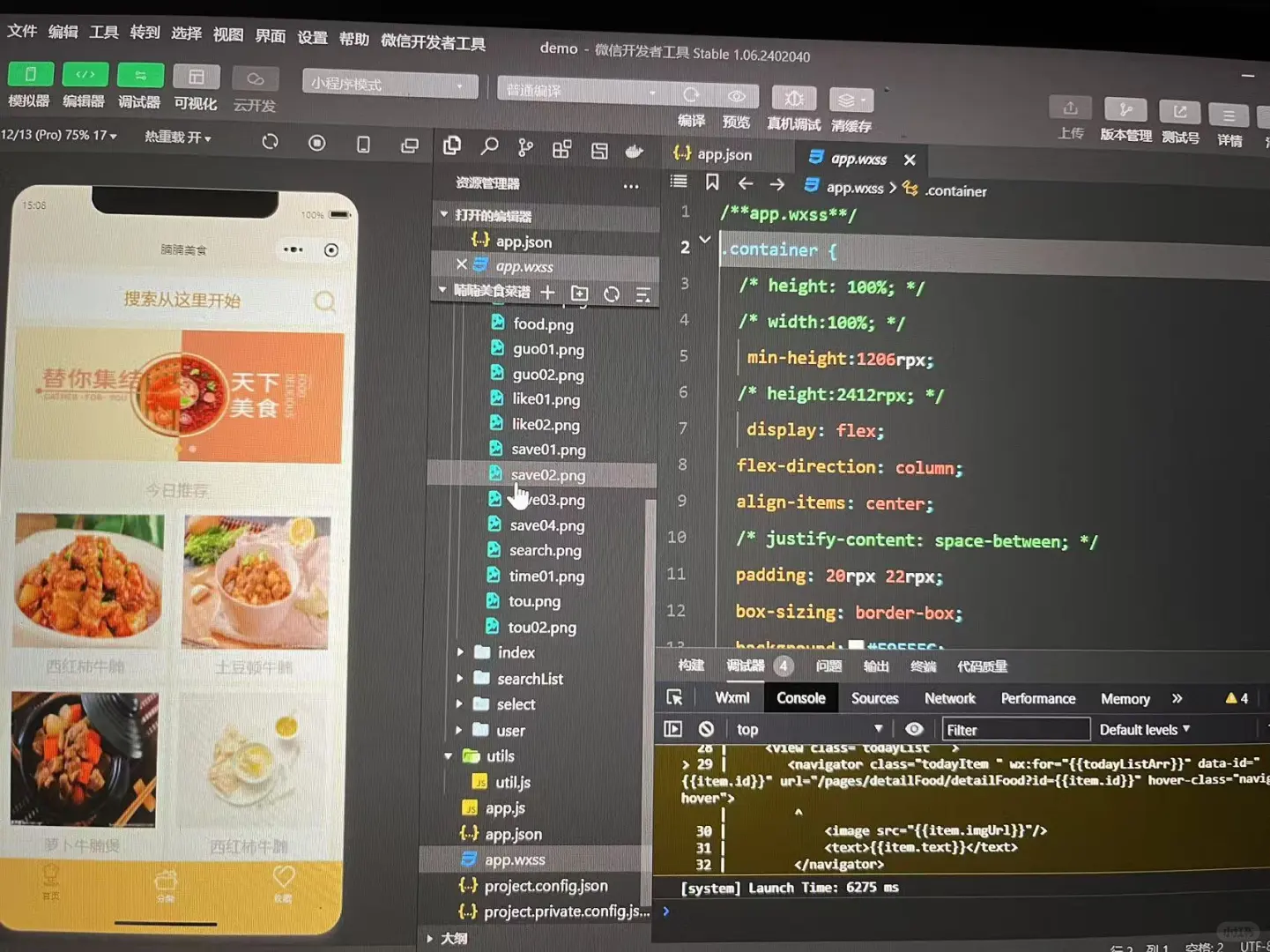Navigate back with the editor left arrow
Image resolution: width=1270 pixels, height=952 pixels.
746,182
